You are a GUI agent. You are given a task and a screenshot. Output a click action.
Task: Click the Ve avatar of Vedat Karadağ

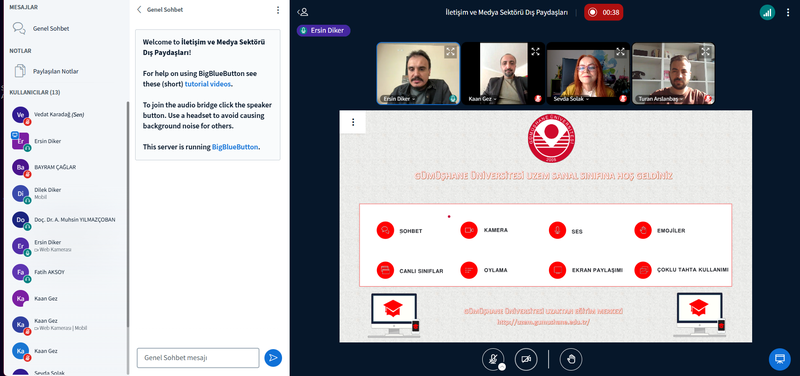(x=20, y=115)
